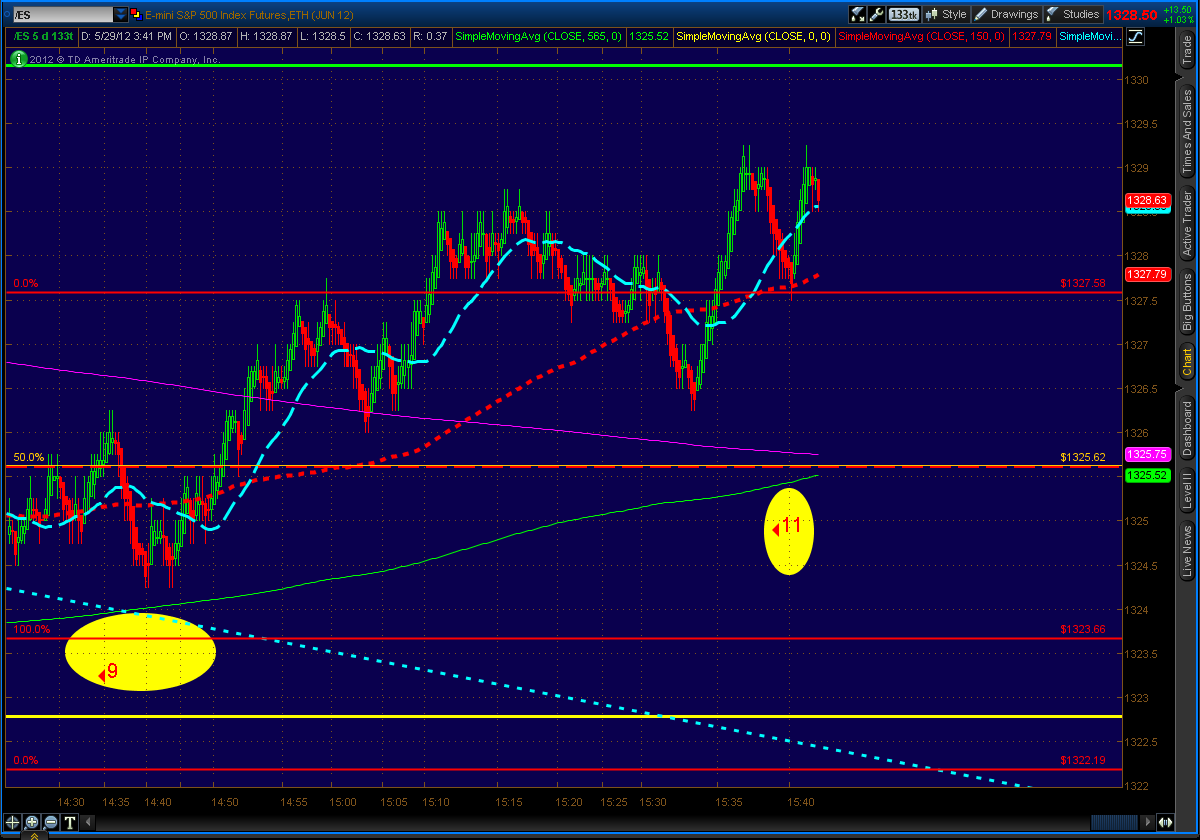Click the crosshair pan tool icon

pos(12,822)
